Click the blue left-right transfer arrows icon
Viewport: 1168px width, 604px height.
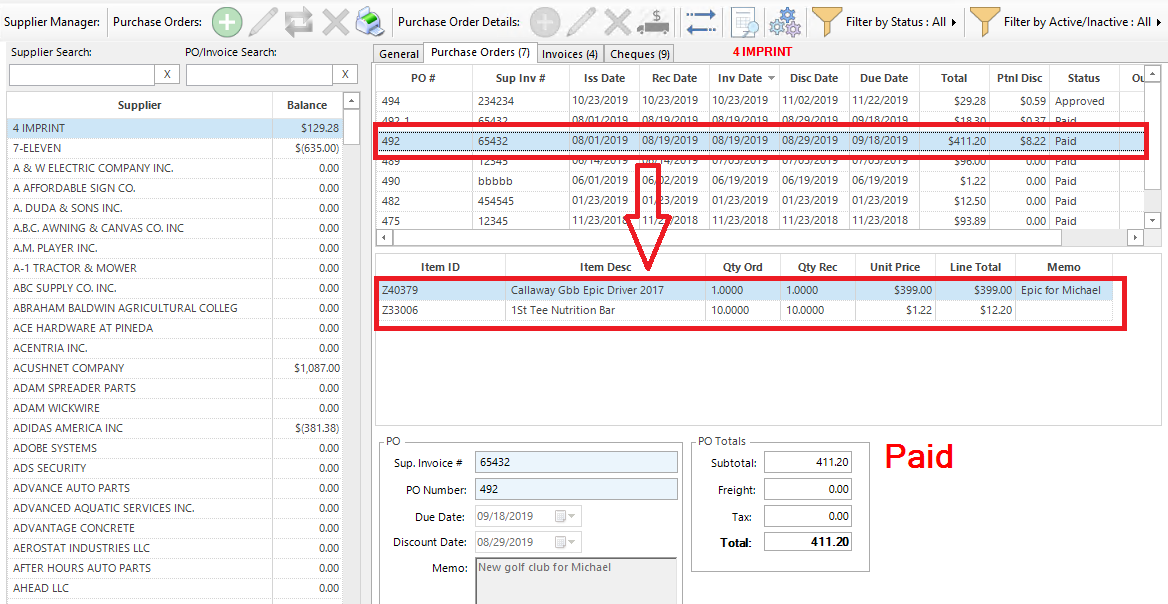tap(701, 21)
